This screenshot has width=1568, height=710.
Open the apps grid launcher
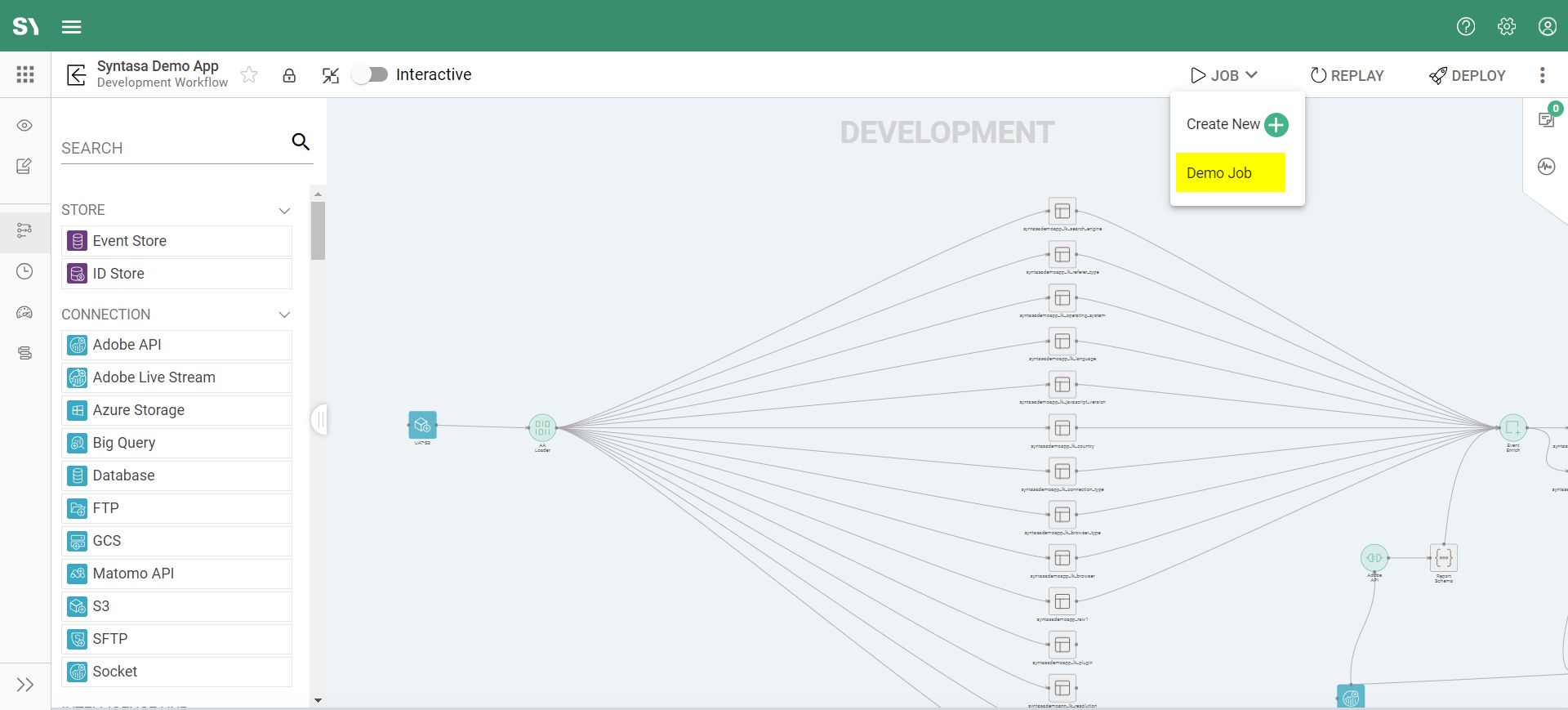[x=25, y=75]
